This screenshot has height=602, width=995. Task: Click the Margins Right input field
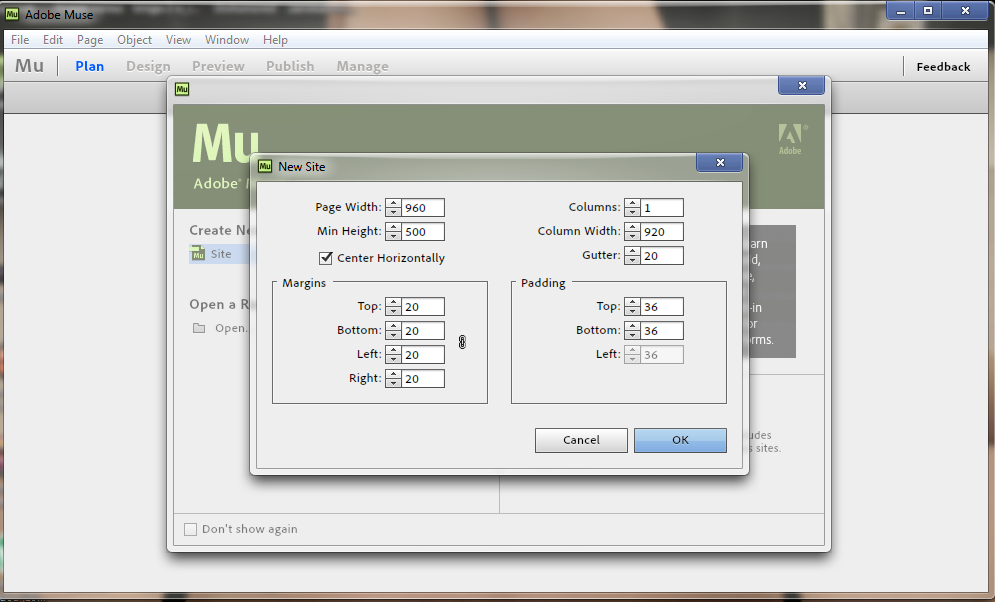click(423, 379)
